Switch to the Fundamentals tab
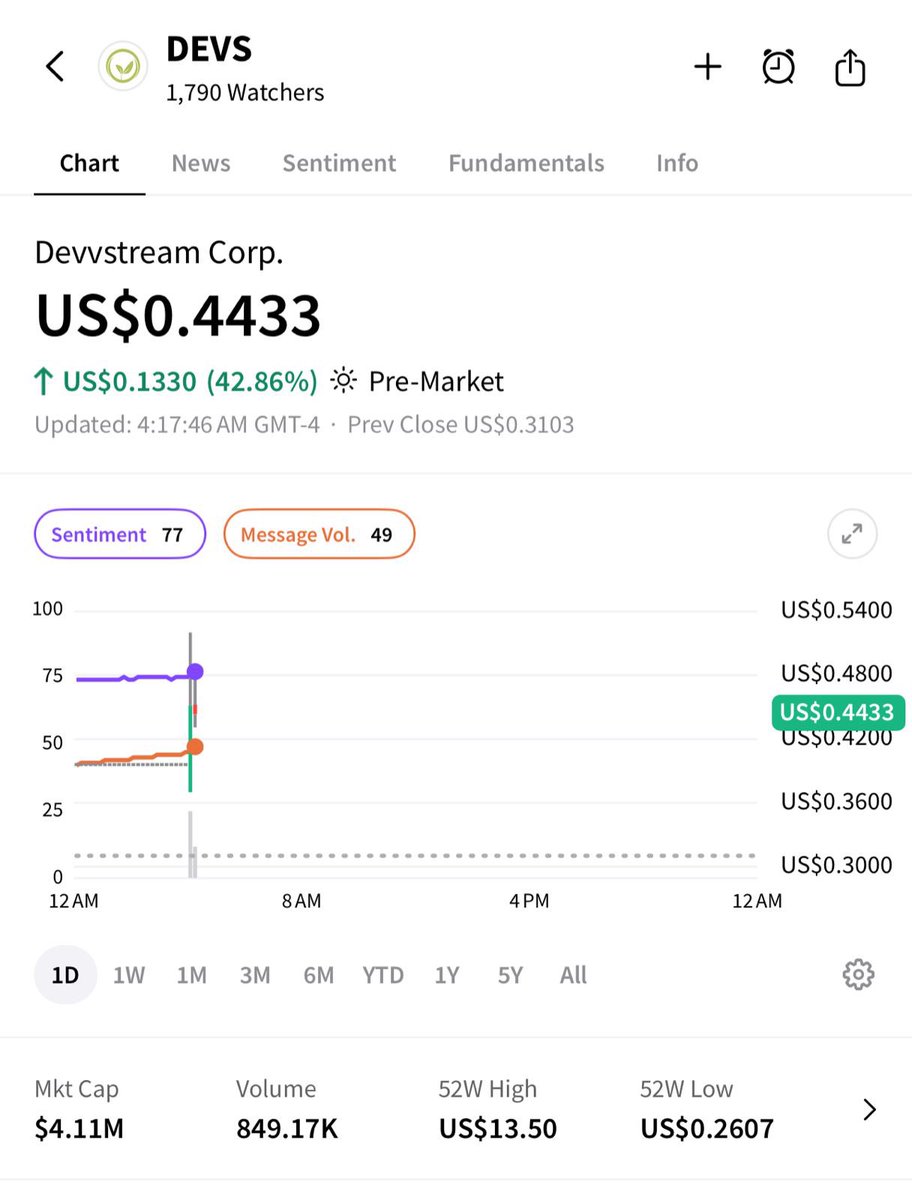Image resolution: width=912 pixels, height=1200 pixels. pos(526,163)
